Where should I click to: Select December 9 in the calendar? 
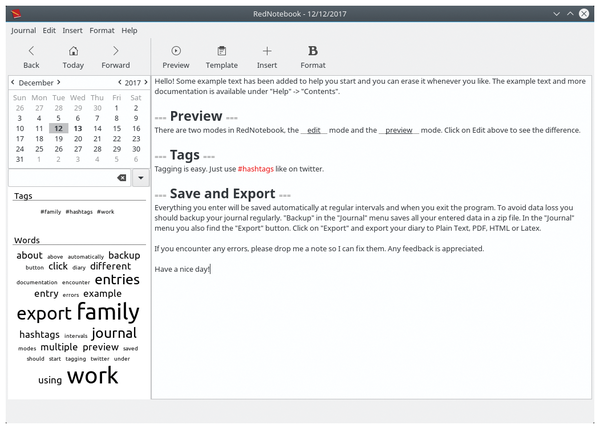[x=136, y=118]
